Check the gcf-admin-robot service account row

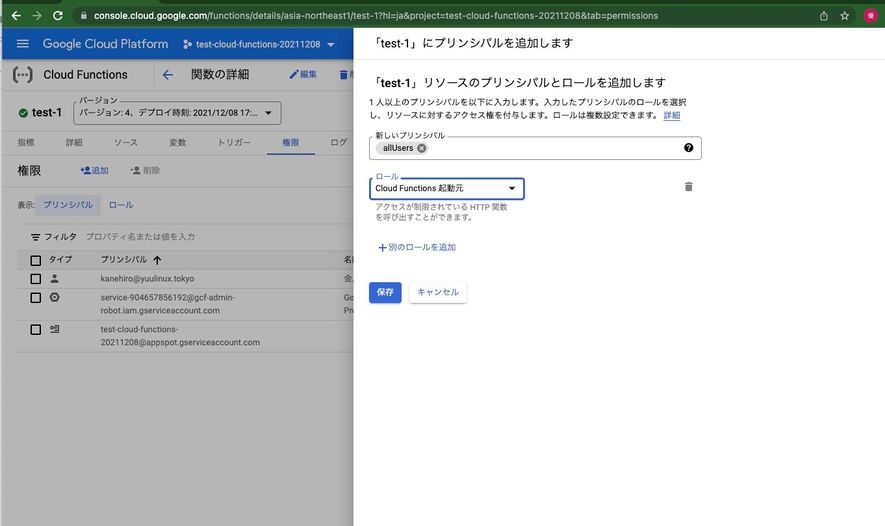[36, 297]
